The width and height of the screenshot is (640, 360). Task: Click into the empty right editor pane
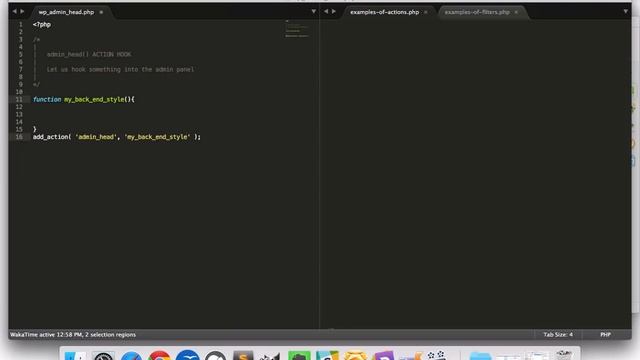(476, 173)
